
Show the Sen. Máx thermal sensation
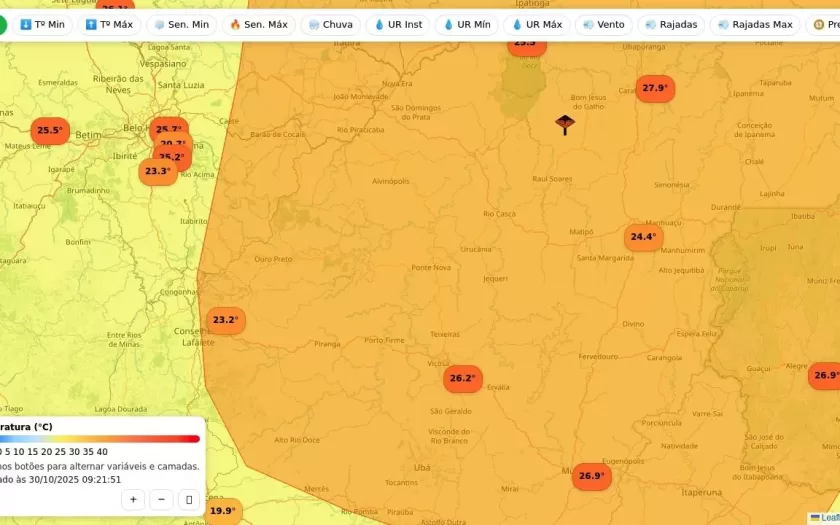coord(257,25)
